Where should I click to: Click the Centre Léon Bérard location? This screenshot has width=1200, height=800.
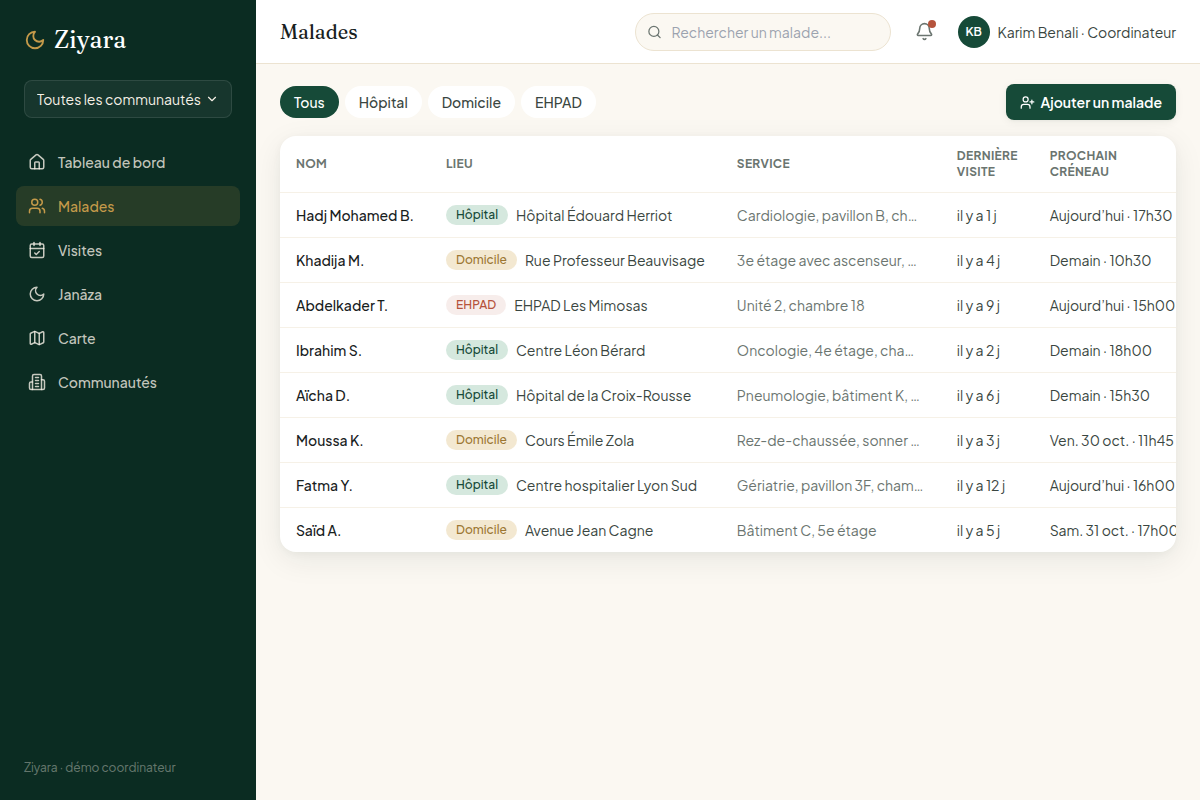(581, 350)
